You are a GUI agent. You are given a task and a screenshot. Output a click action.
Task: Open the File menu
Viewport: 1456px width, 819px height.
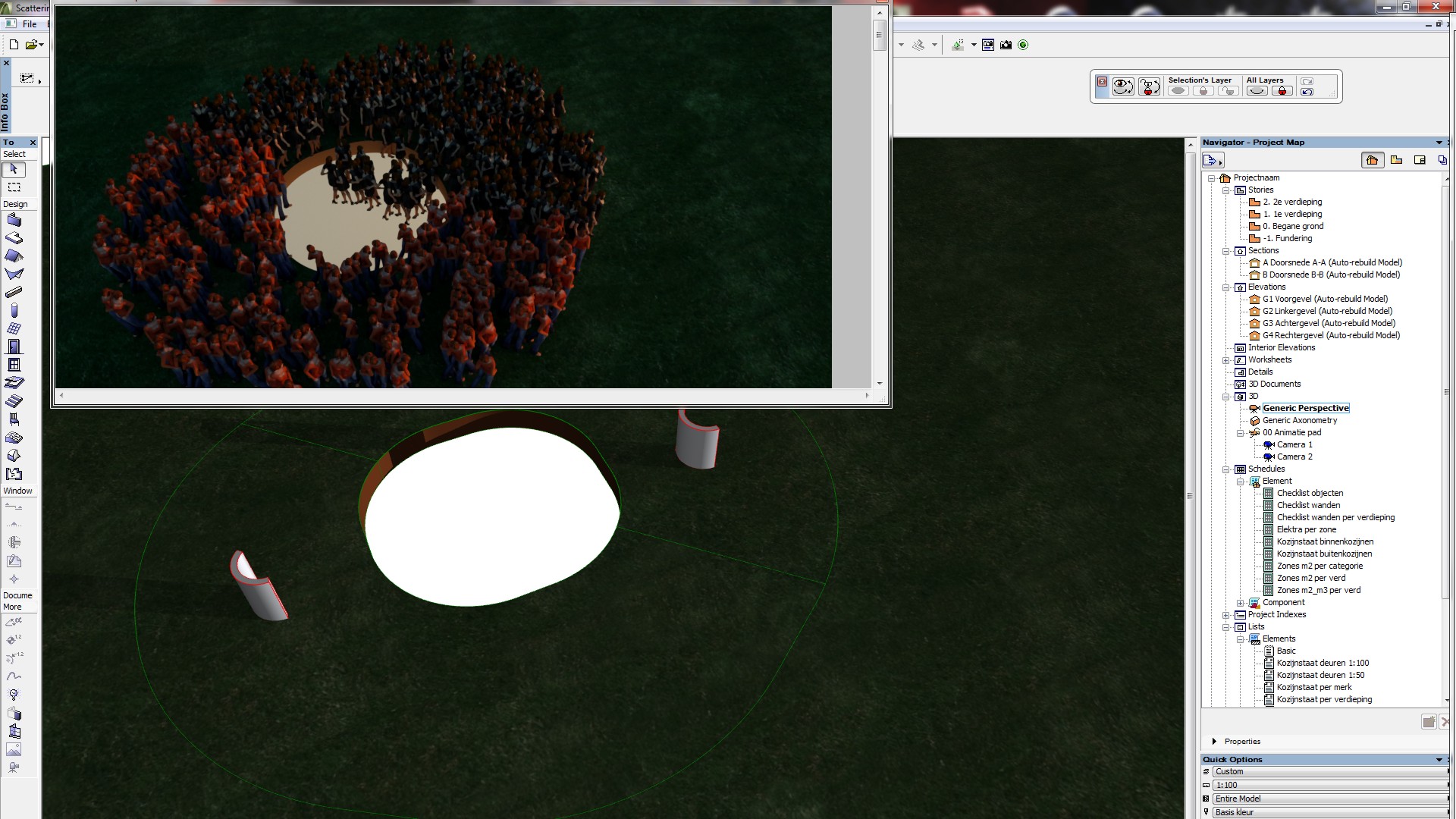click(x=30, y=24)
